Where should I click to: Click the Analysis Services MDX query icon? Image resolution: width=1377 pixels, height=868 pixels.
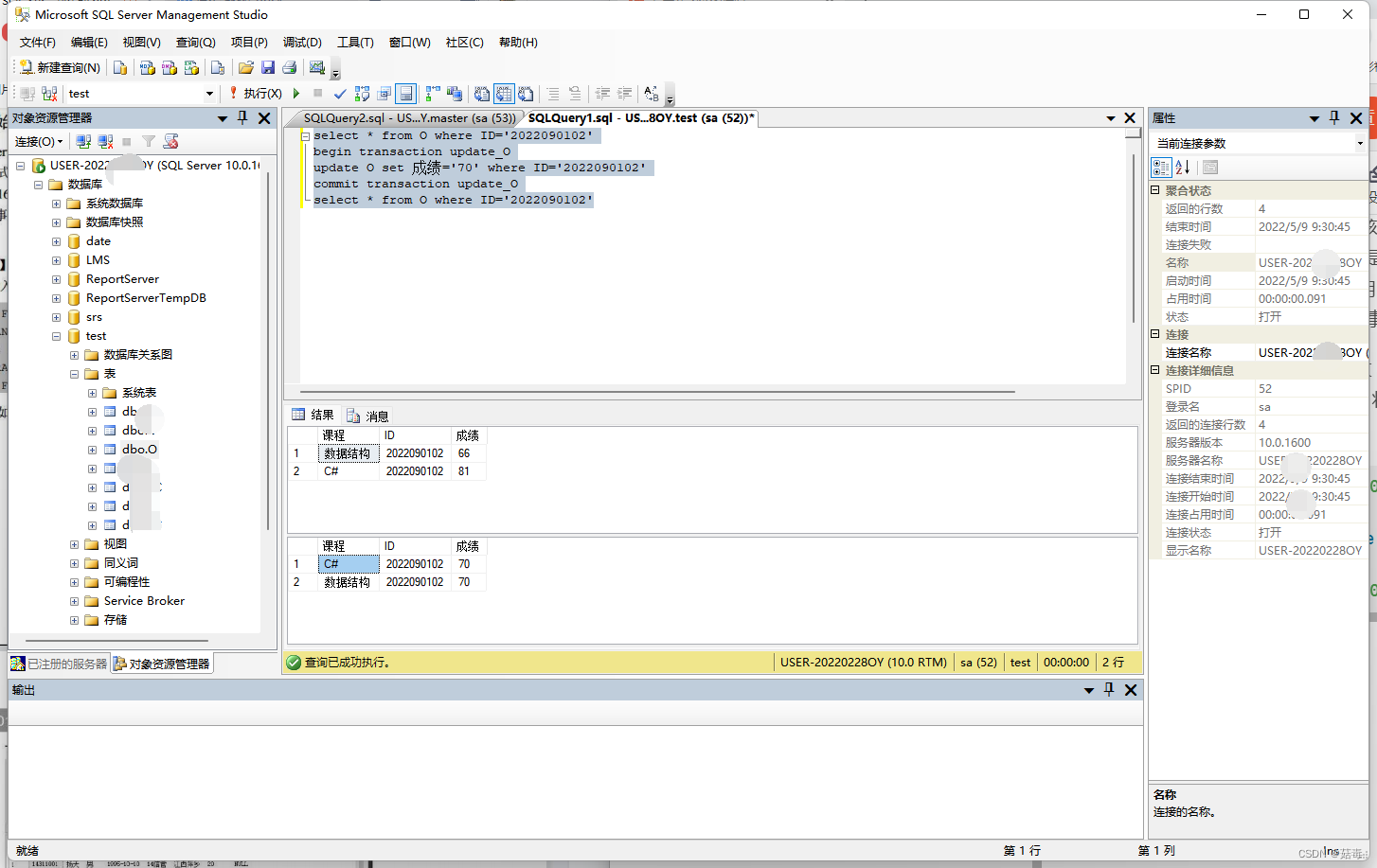(x=148, y=67)
